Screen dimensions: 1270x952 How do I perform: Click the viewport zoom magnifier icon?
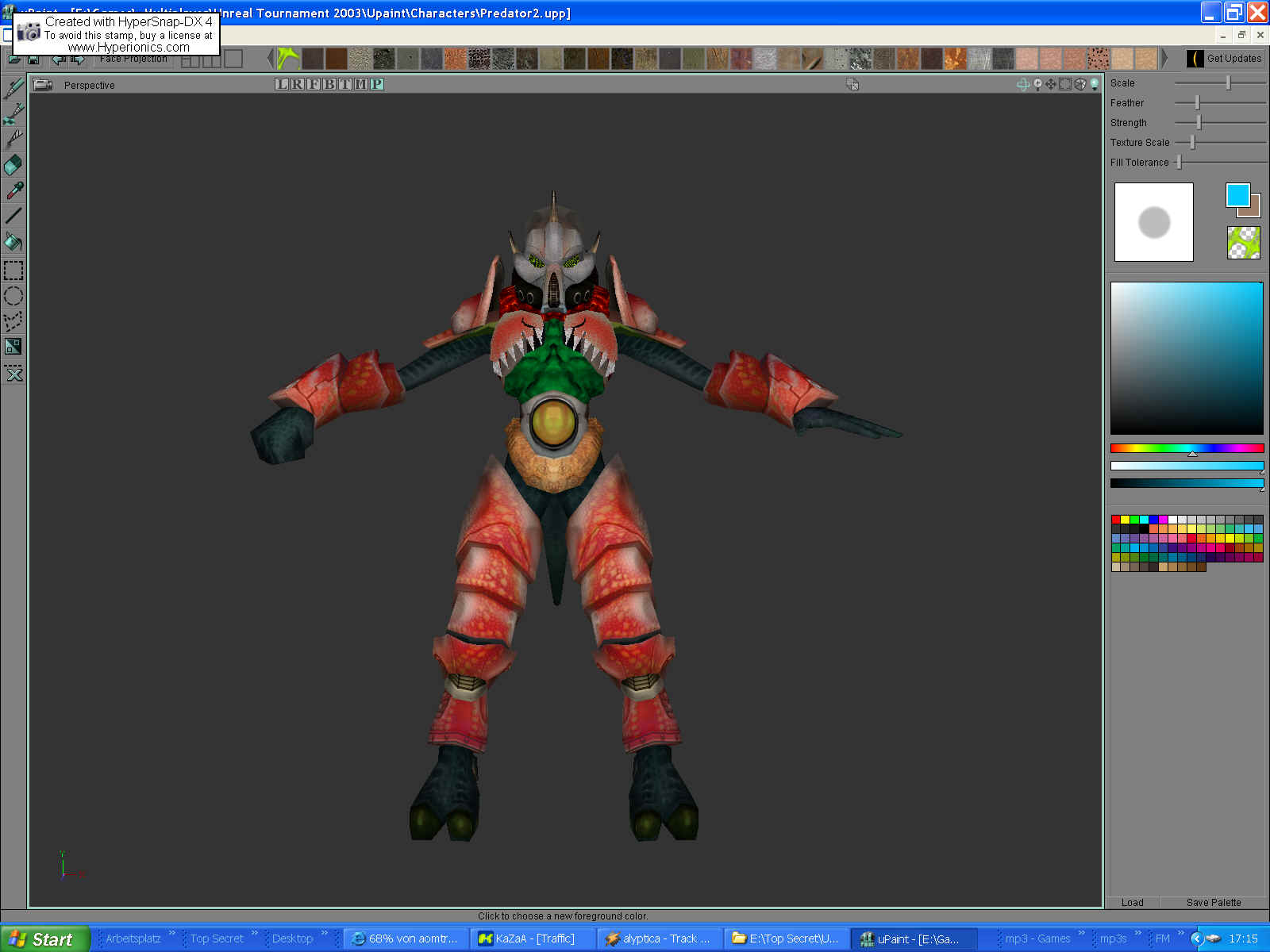1037,84
